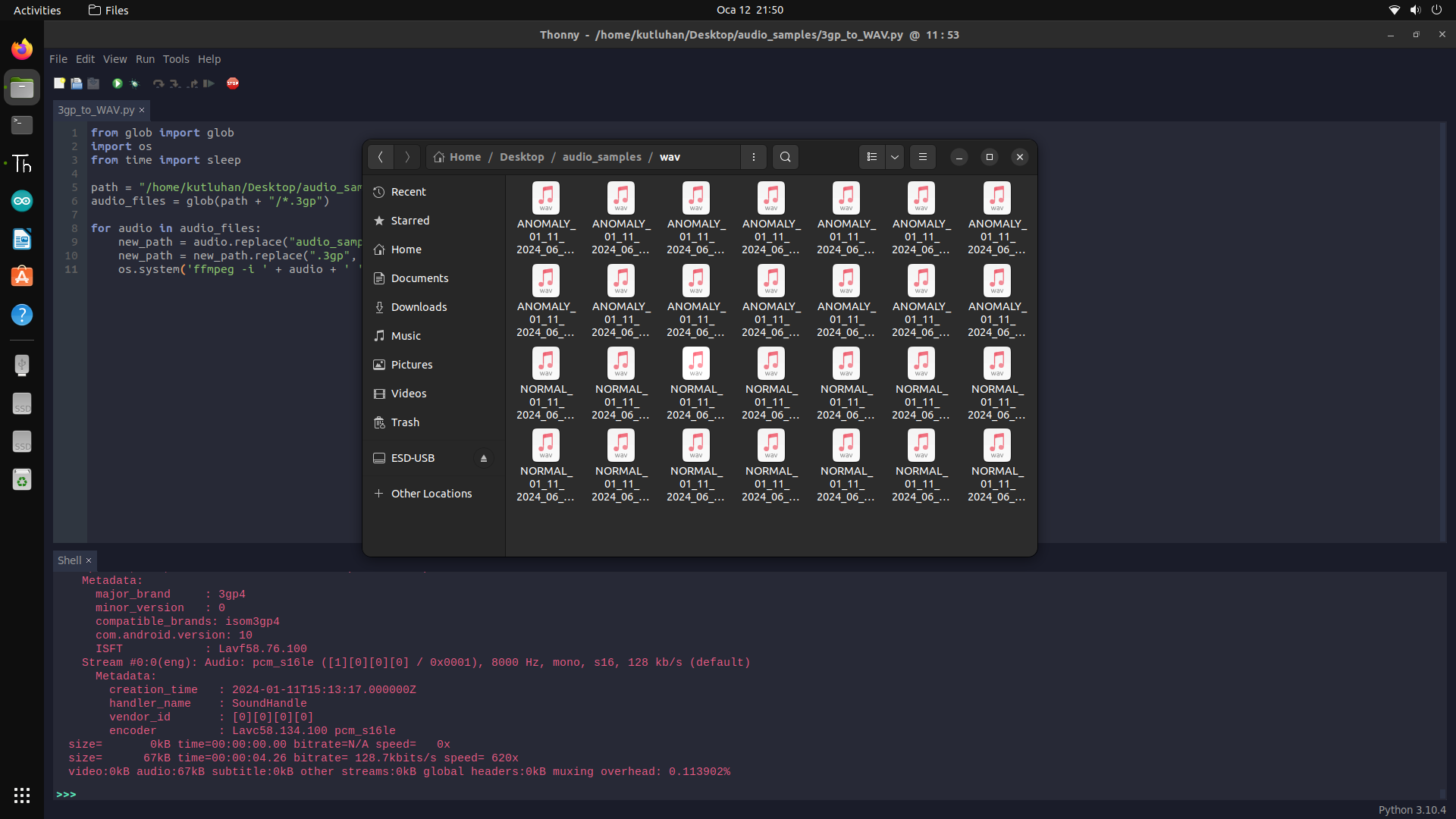1456x819 pixels.
Task: Open the File menu in Thonny
Action: click(58, 59)
